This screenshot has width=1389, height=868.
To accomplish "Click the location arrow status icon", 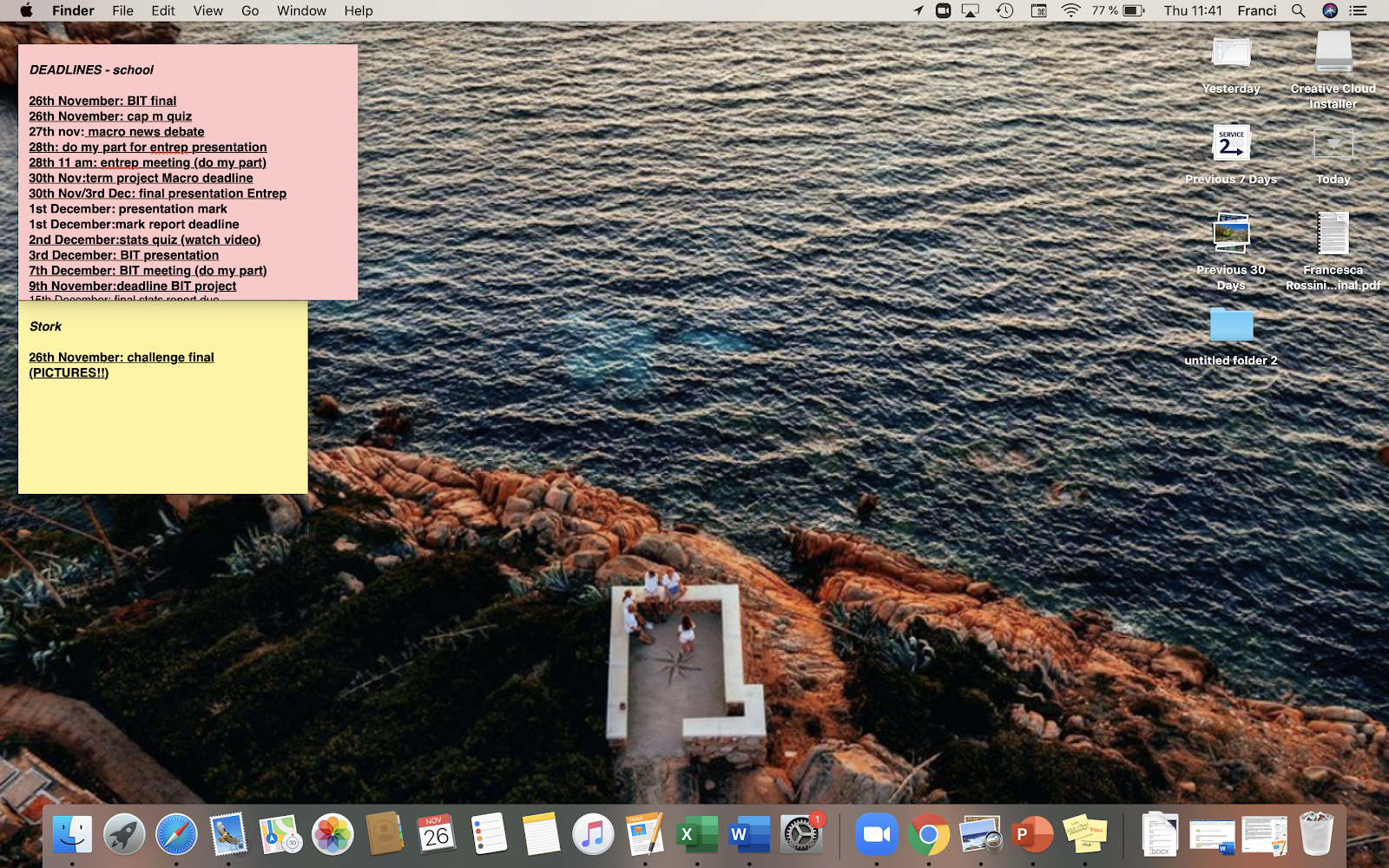I will [918, 10].
